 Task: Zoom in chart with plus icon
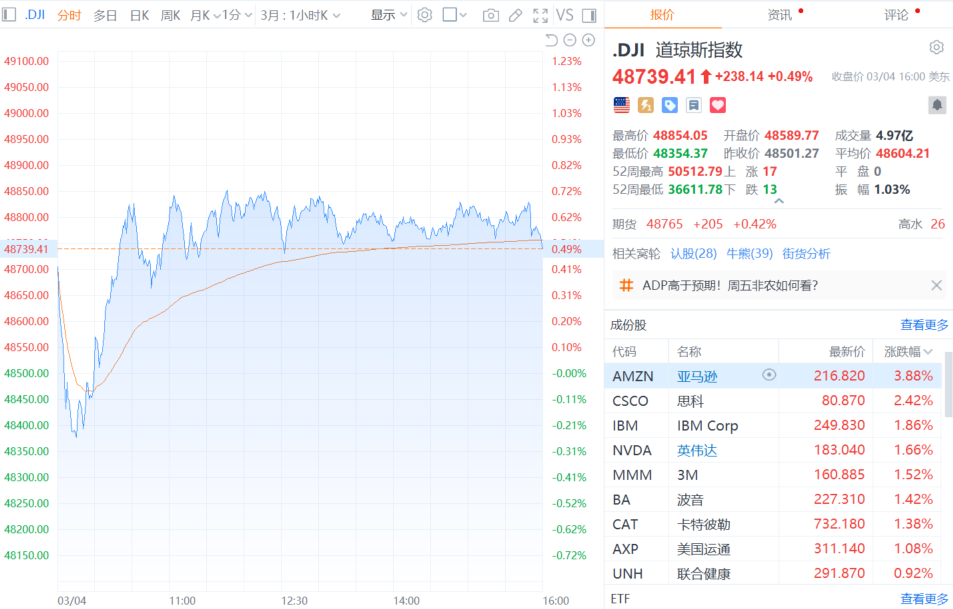click(589, 40)
